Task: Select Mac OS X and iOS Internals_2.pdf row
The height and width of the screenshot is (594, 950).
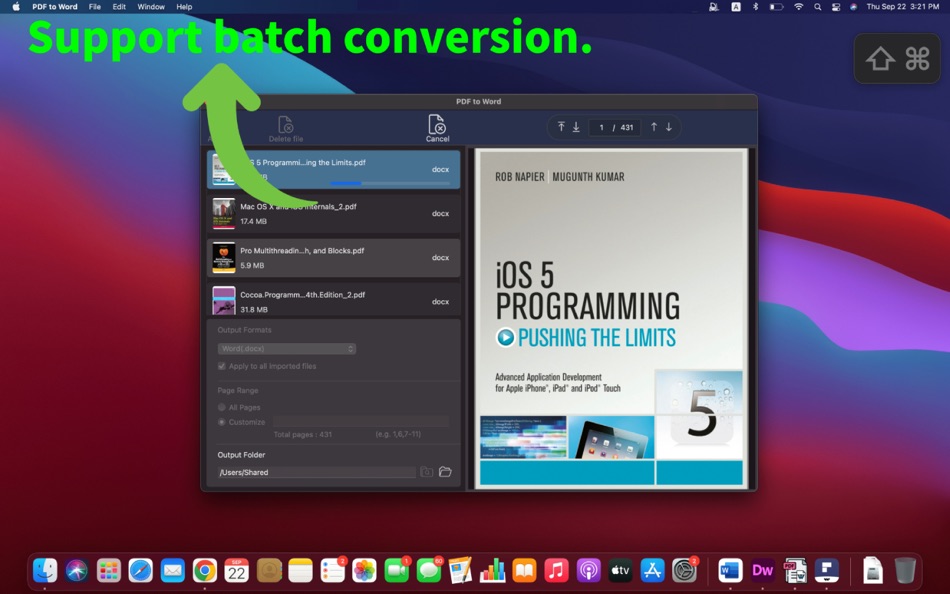Action: pyautogui.click(x=333, y=213)
